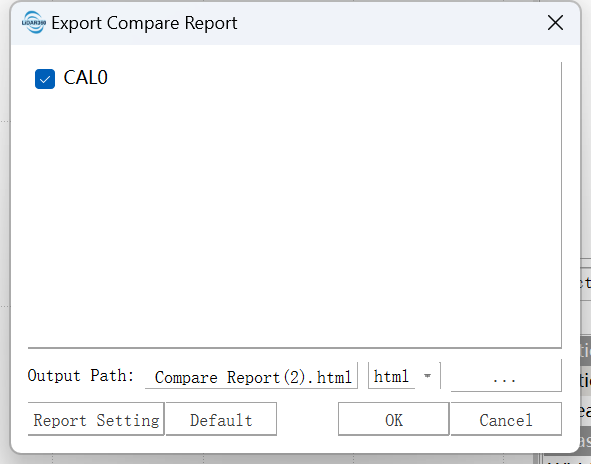Confirm export with the OK button

(393, 419)
